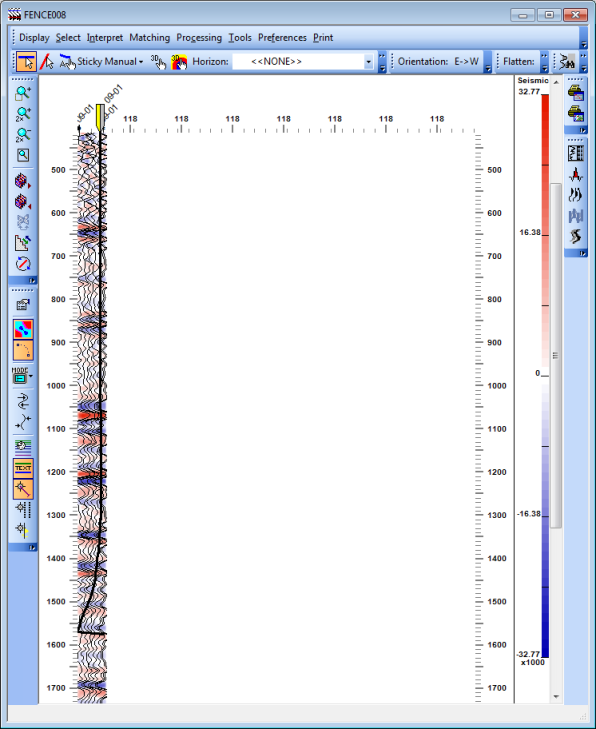Toggle the TEXT labels display button

coord(23,468)
